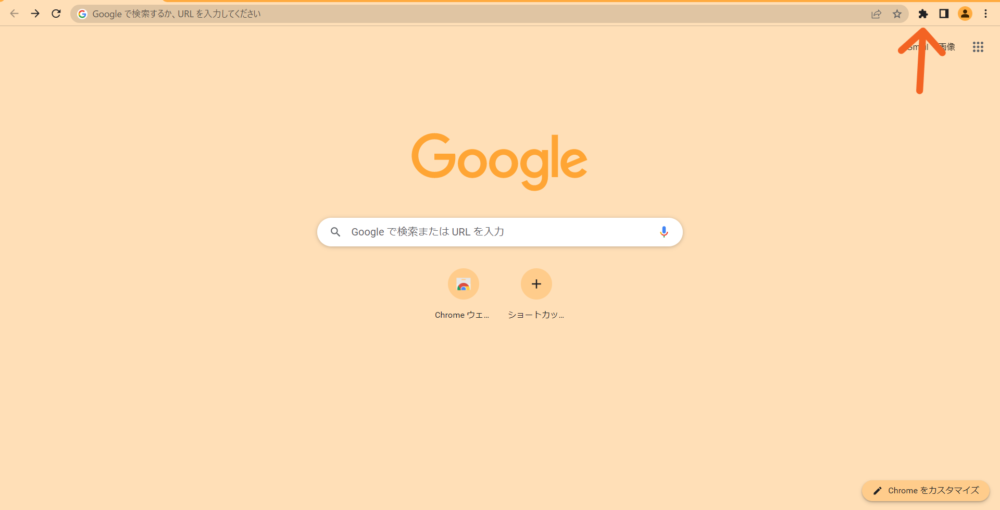Click the browser Back arrow
Viewport: 1000px width, 510px height.
pos(14,13)
